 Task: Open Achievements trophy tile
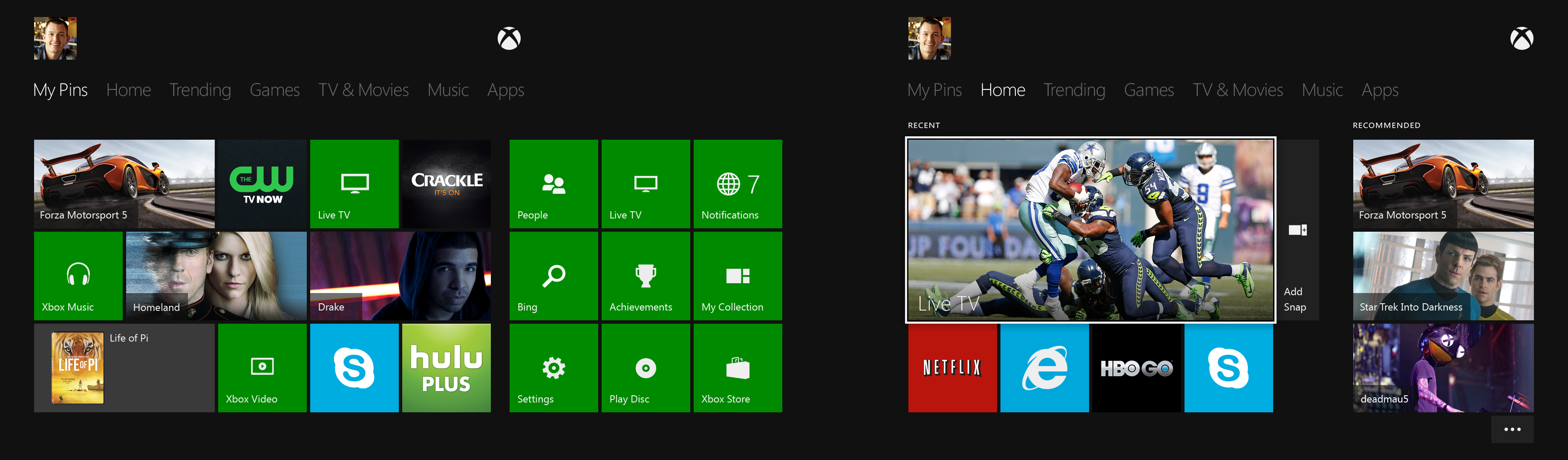pos(645,276)
